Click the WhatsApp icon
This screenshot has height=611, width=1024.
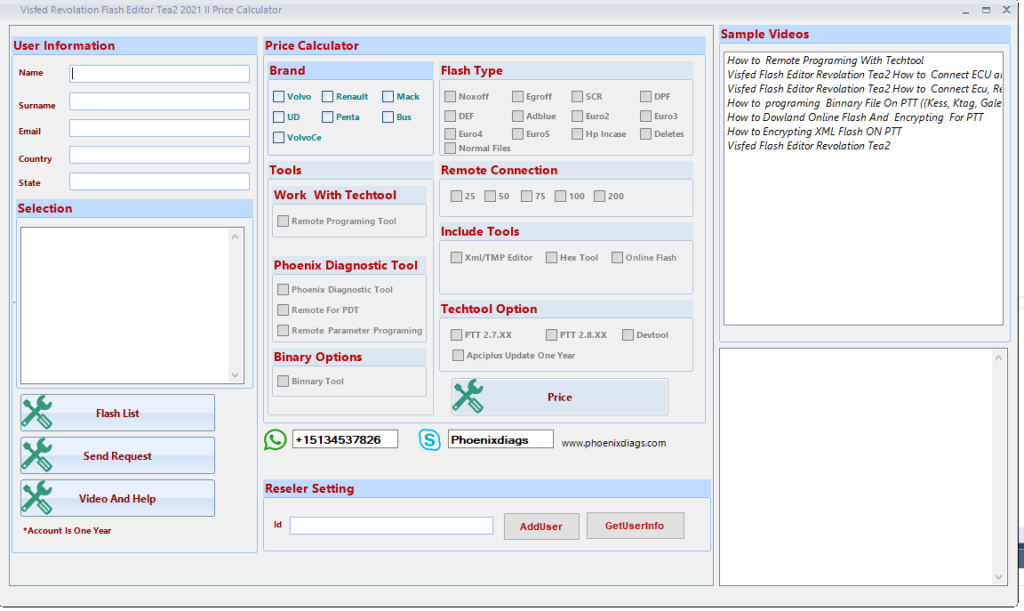[275, 440]
